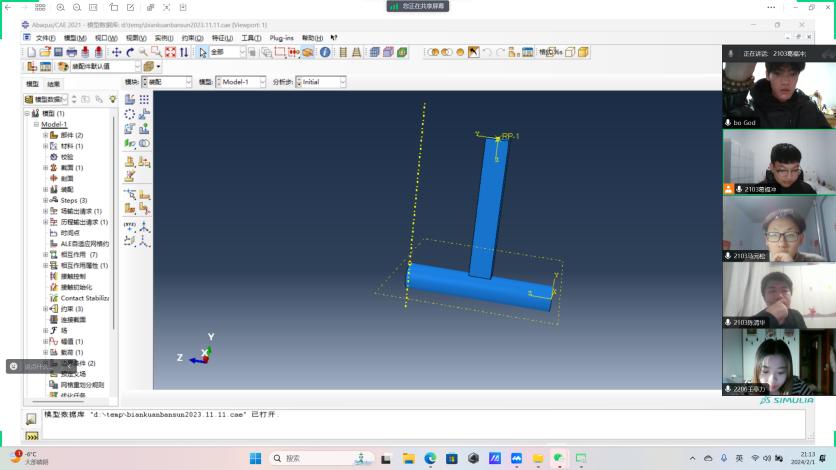This screenshot has height=470, width=836.
Task: Select the Rotate view tool
Action: pos(130,52)
